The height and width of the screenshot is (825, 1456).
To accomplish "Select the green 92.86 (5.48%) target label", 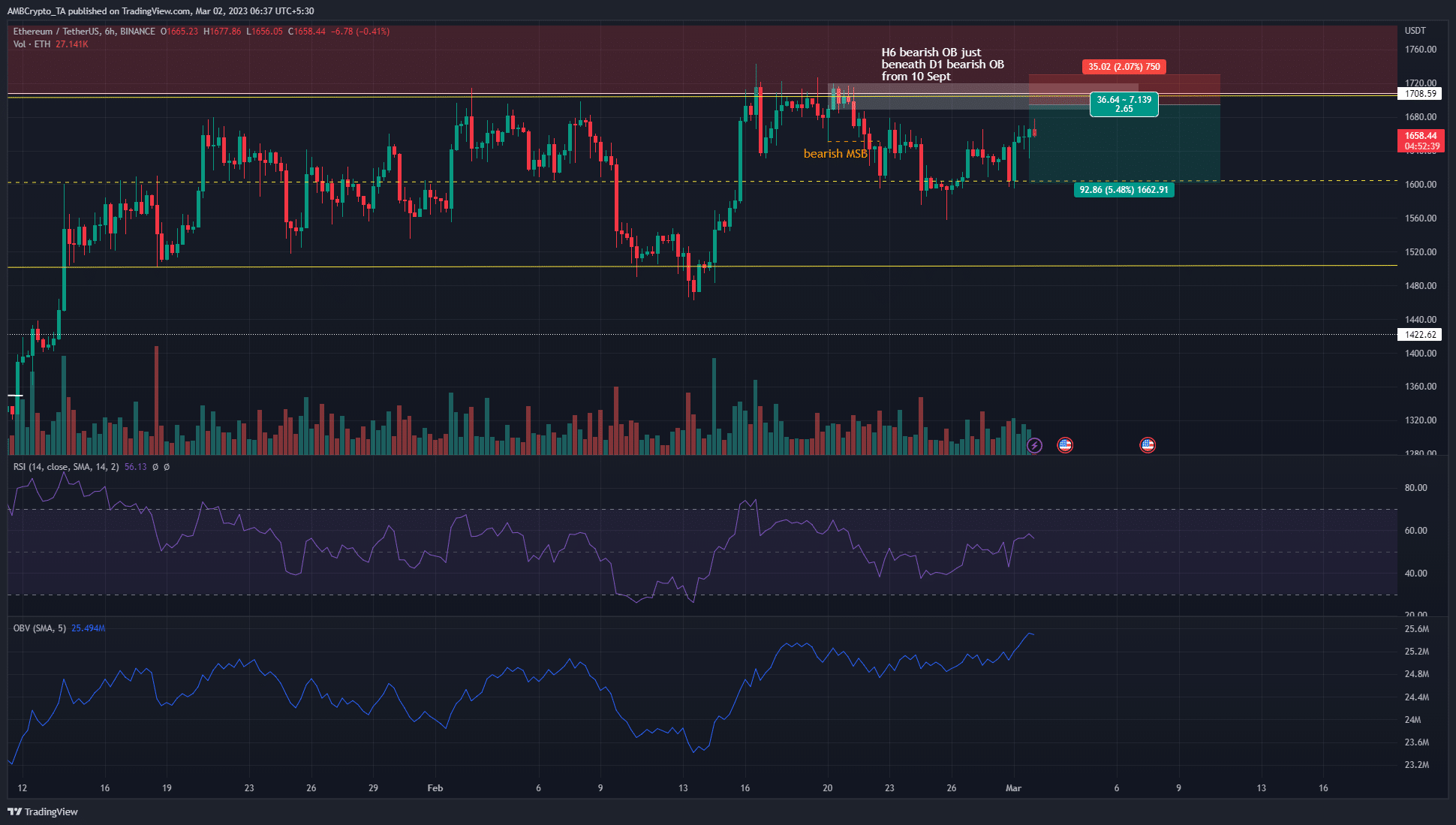I will pos(1124,191).
